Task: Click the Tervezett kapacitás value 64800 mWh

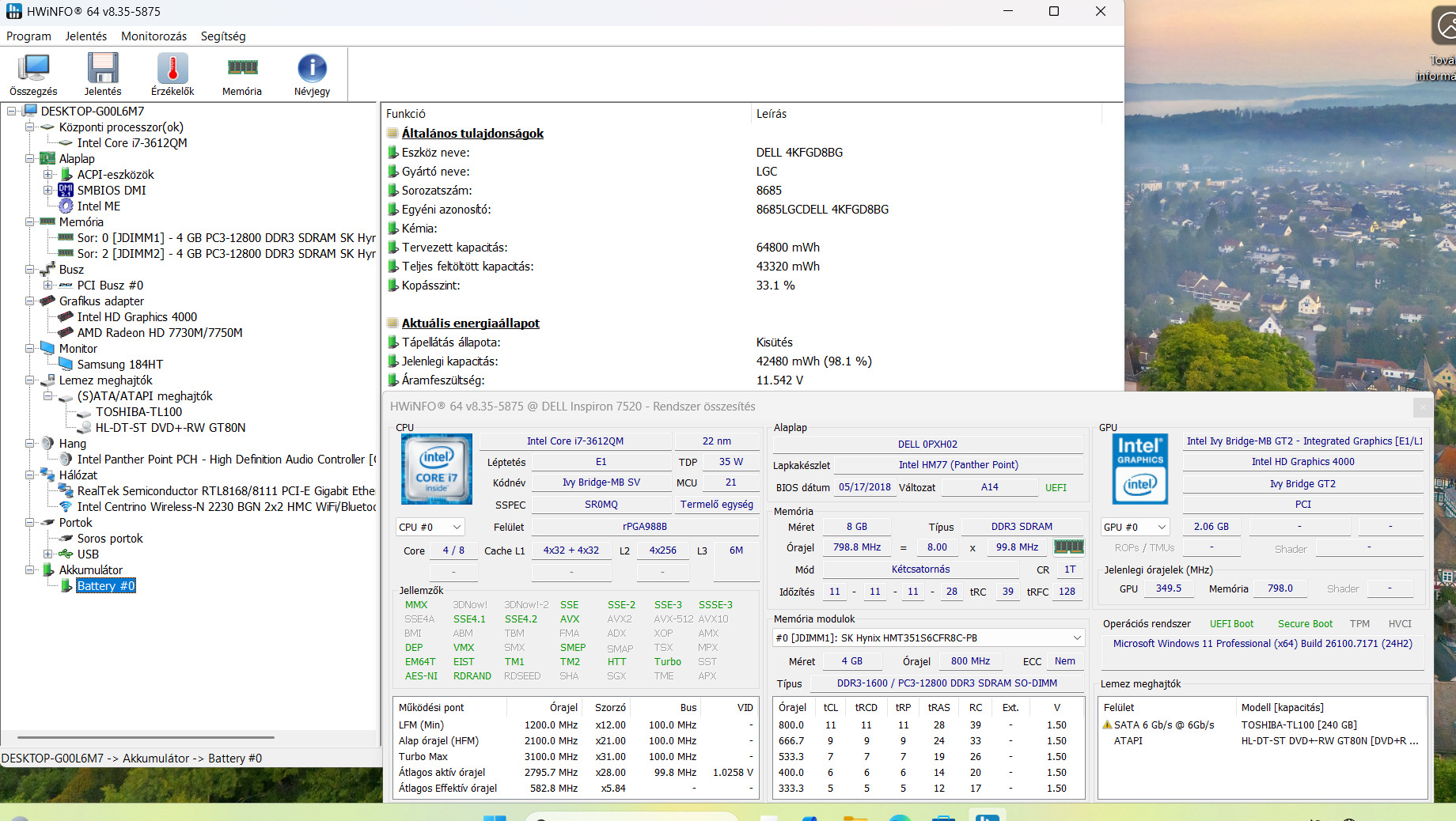Action: click(788, 247)
